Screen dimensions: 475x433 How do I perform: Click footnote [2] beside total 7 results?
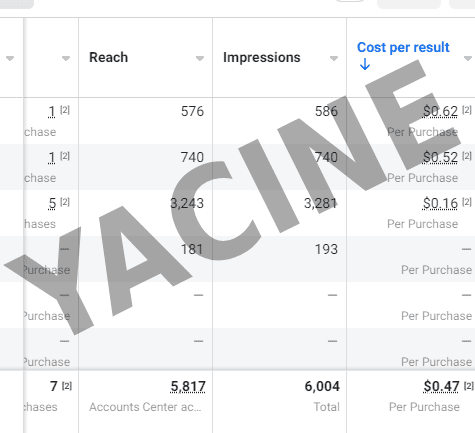(67, 386)
